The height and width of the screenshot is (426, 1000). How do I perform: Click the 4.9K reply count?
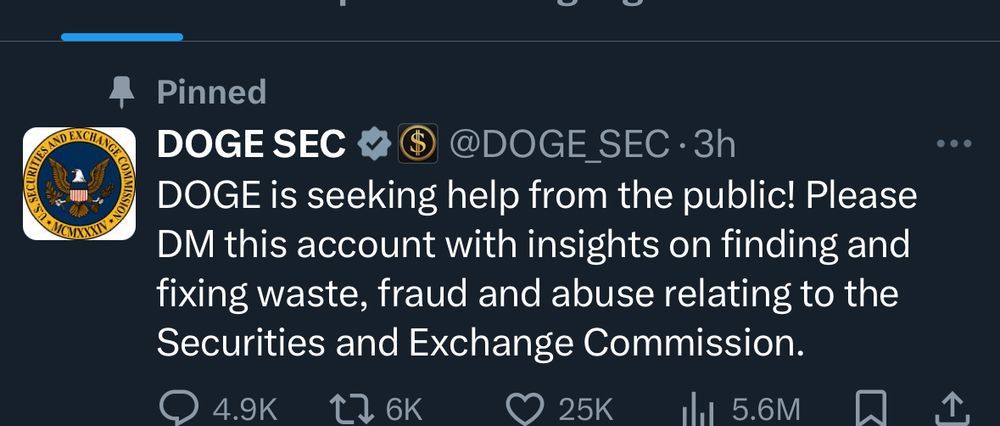241,408
